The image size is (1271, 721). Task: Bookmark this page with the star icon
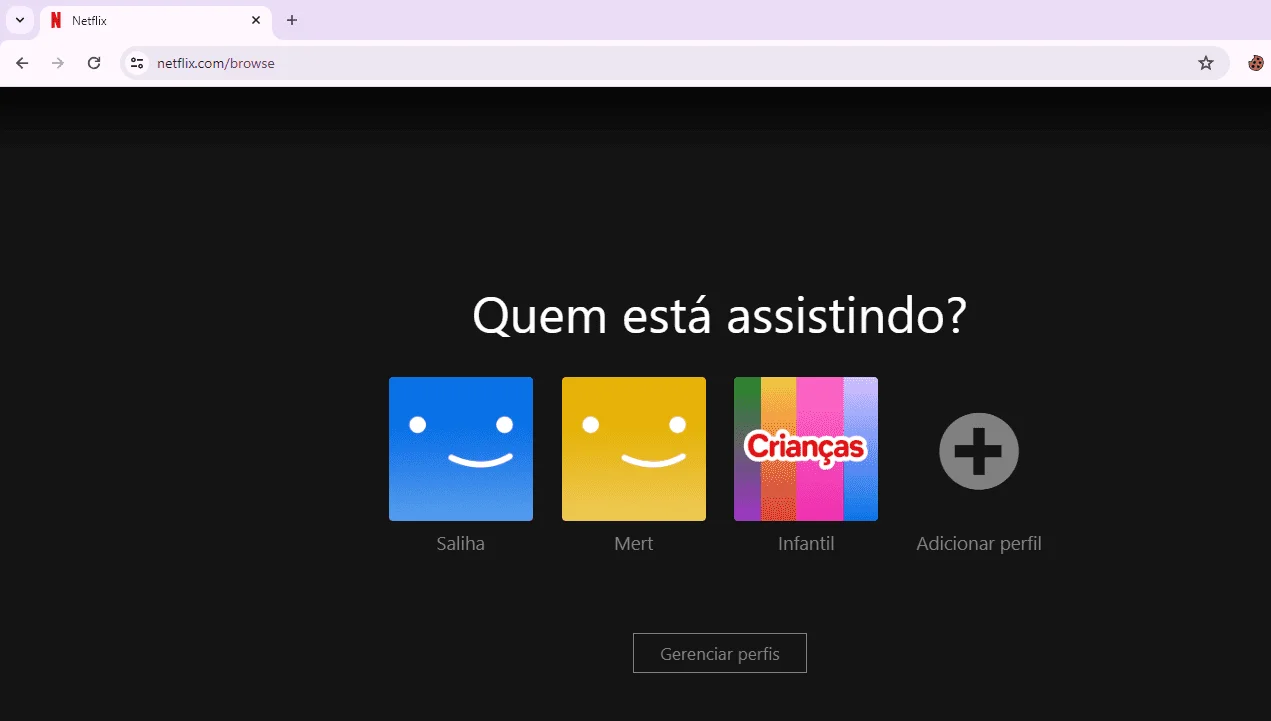[x=1206, y=63]
